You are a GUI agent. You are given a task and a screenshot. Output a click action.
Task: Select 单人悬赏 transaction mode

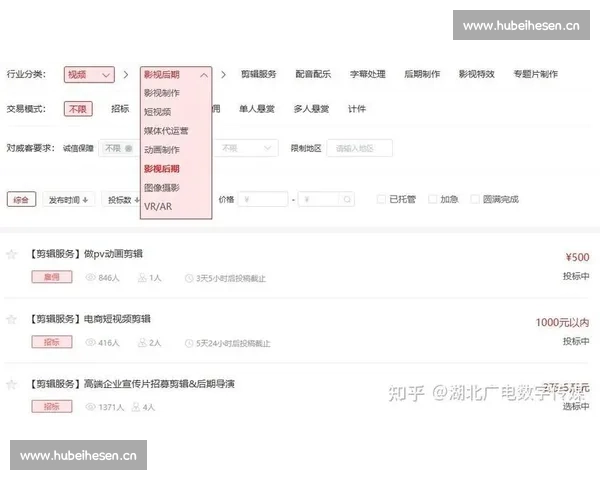[257, 109]
